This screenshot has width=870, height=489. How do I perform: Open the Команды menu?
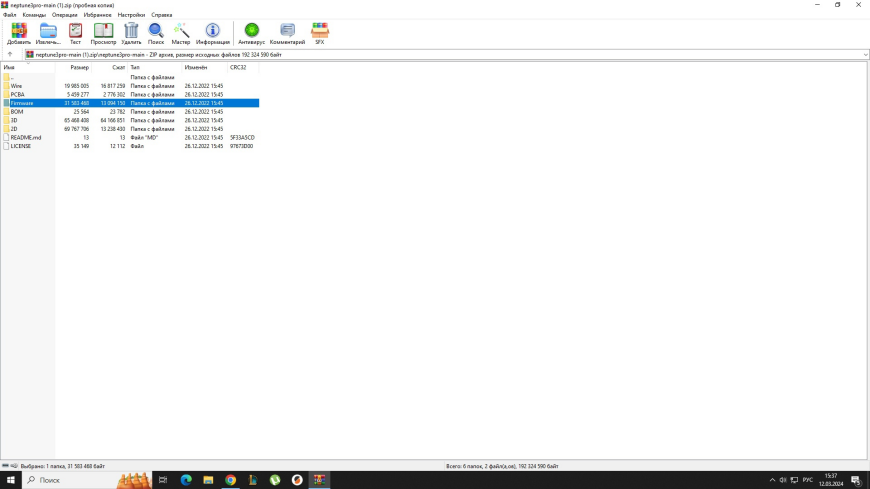(x=34, y=15)
